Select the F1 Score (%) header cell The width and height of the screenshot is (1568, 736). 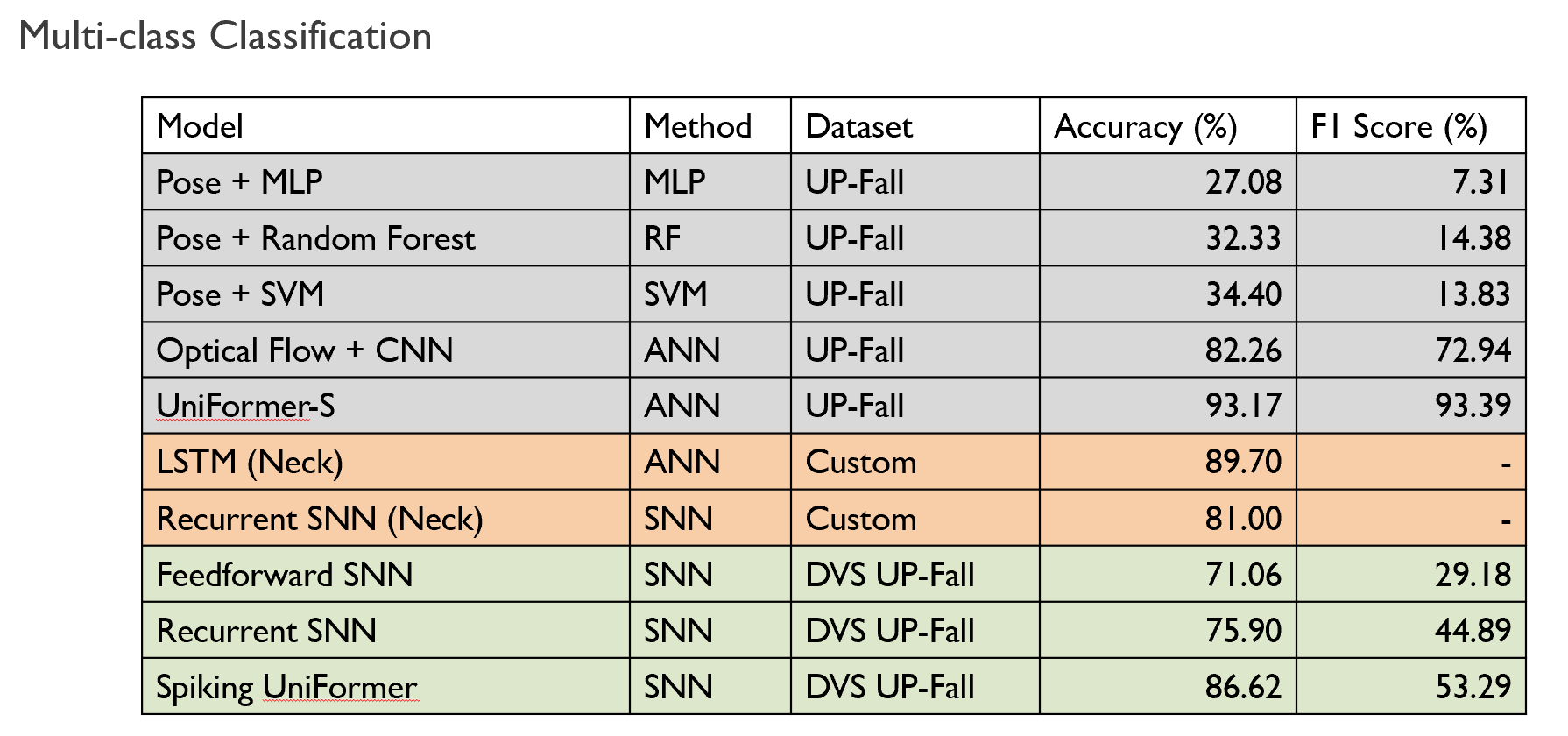[1411, 126]
